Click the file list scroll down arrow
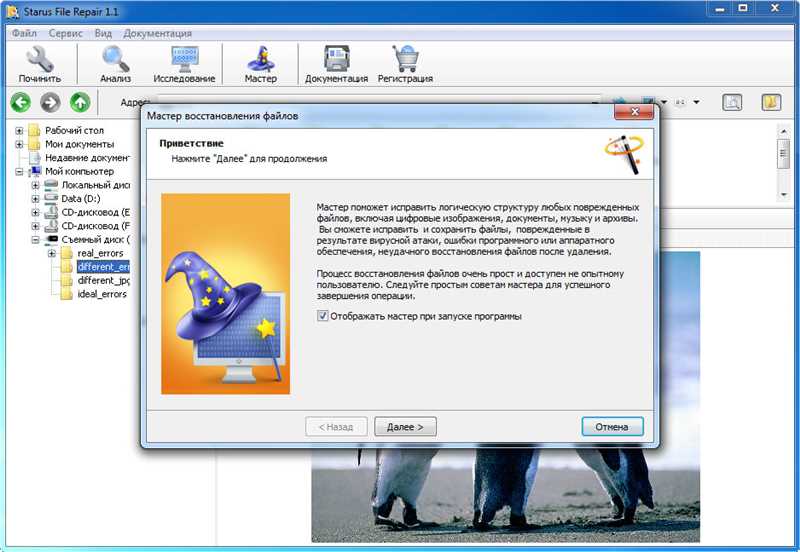800x552 pixels. pyautogui.click(x=783, y=195)
